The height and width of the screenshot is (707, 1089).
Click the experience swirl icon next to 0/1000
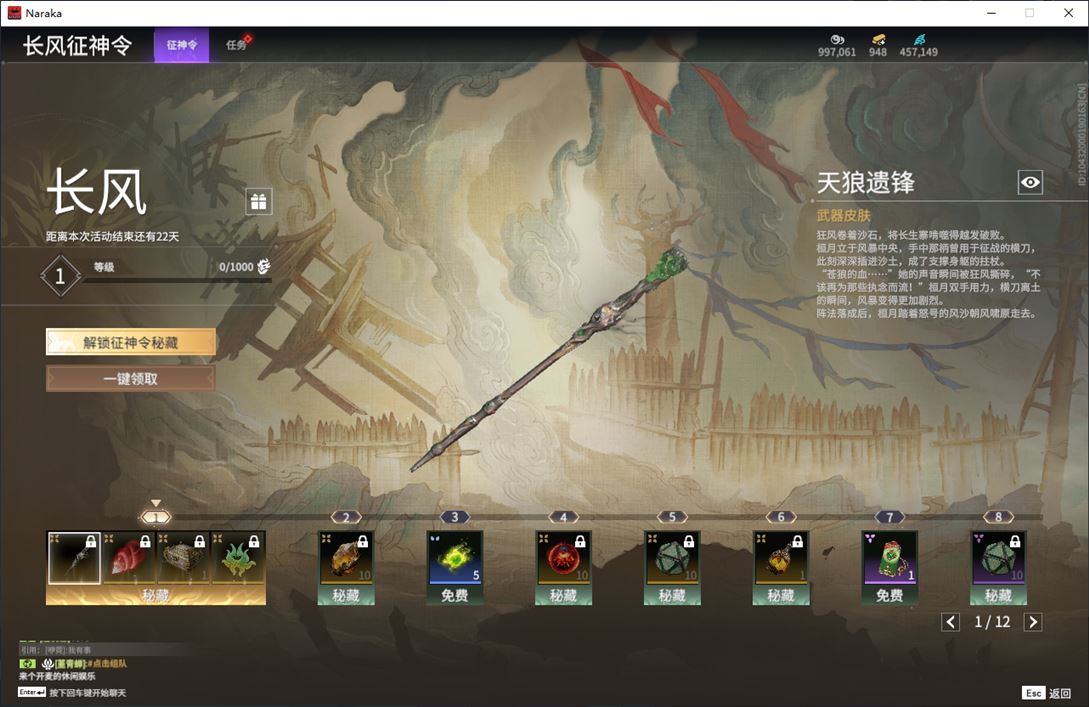263,266
